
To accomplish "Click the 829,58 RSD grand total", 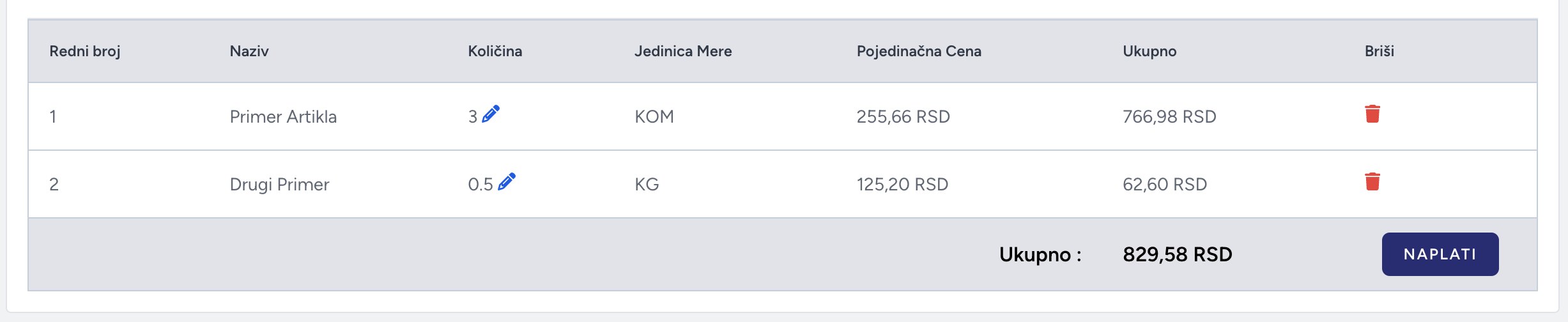I will (x=1178, y=254).
